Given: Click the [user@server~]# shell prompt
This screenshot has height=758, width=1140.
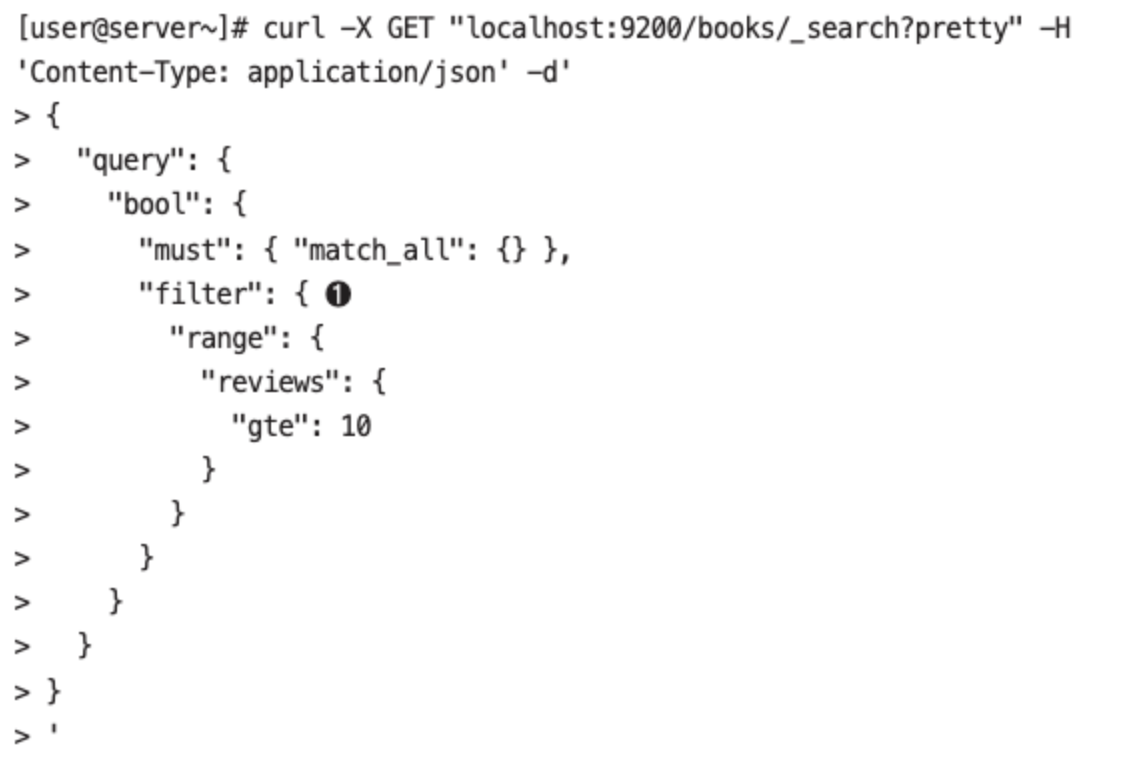Looking at the screenshot, I should click(x=133, y=28).
